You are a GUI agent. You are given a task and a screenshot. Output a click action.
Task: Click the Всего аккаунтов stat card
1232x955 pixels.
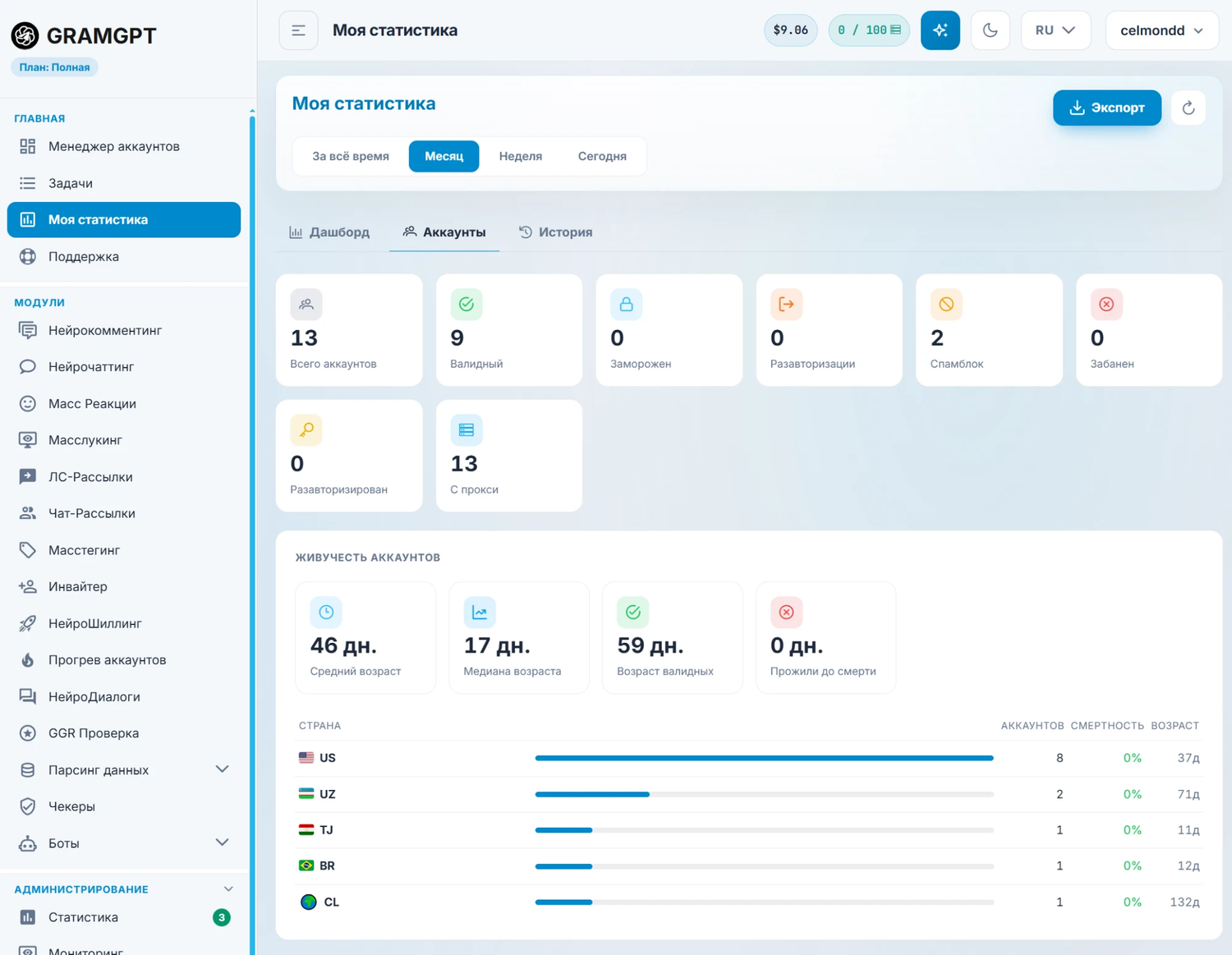349,330
